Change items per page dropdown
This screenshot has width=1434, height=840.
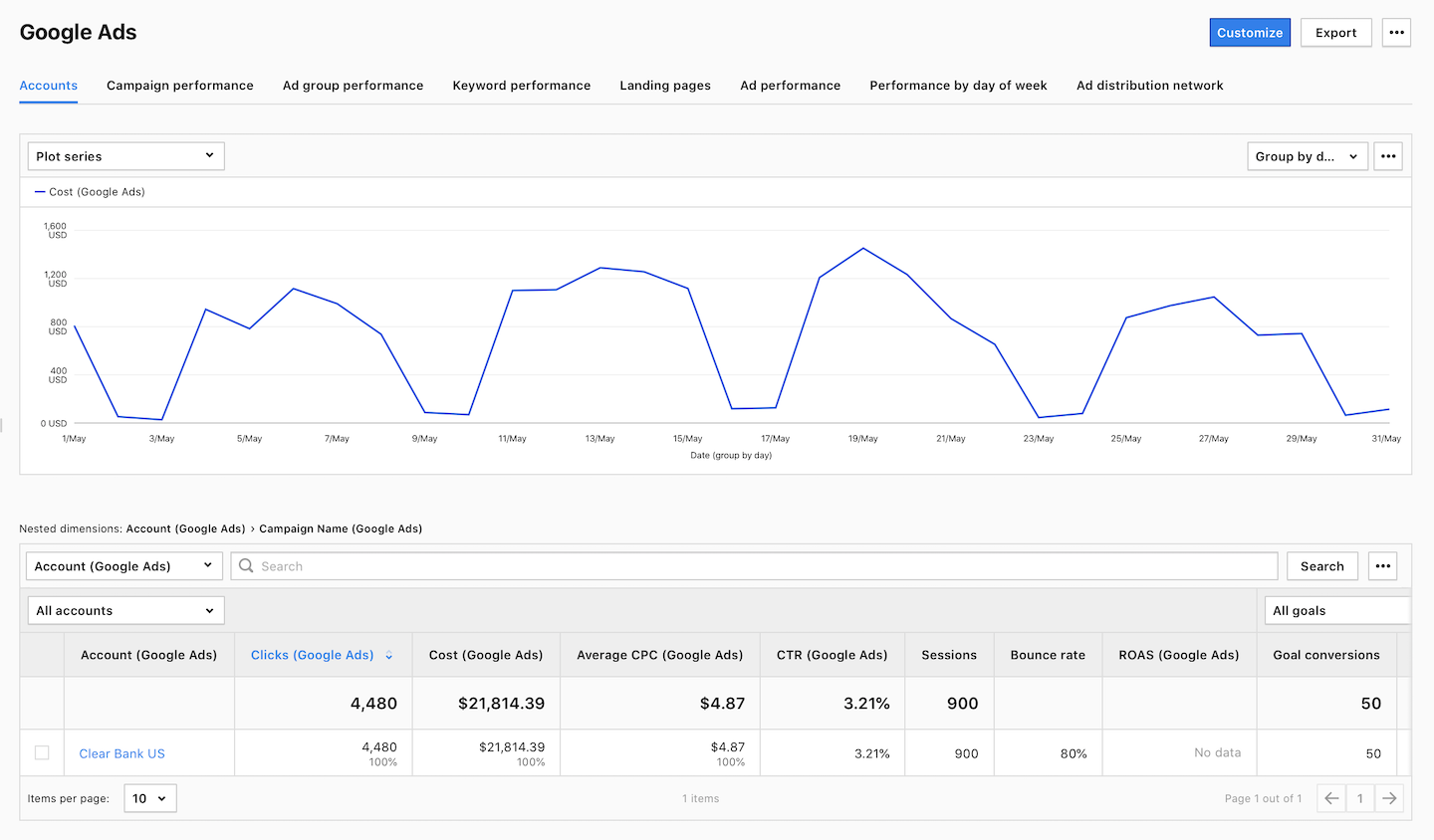pos(150,798)
